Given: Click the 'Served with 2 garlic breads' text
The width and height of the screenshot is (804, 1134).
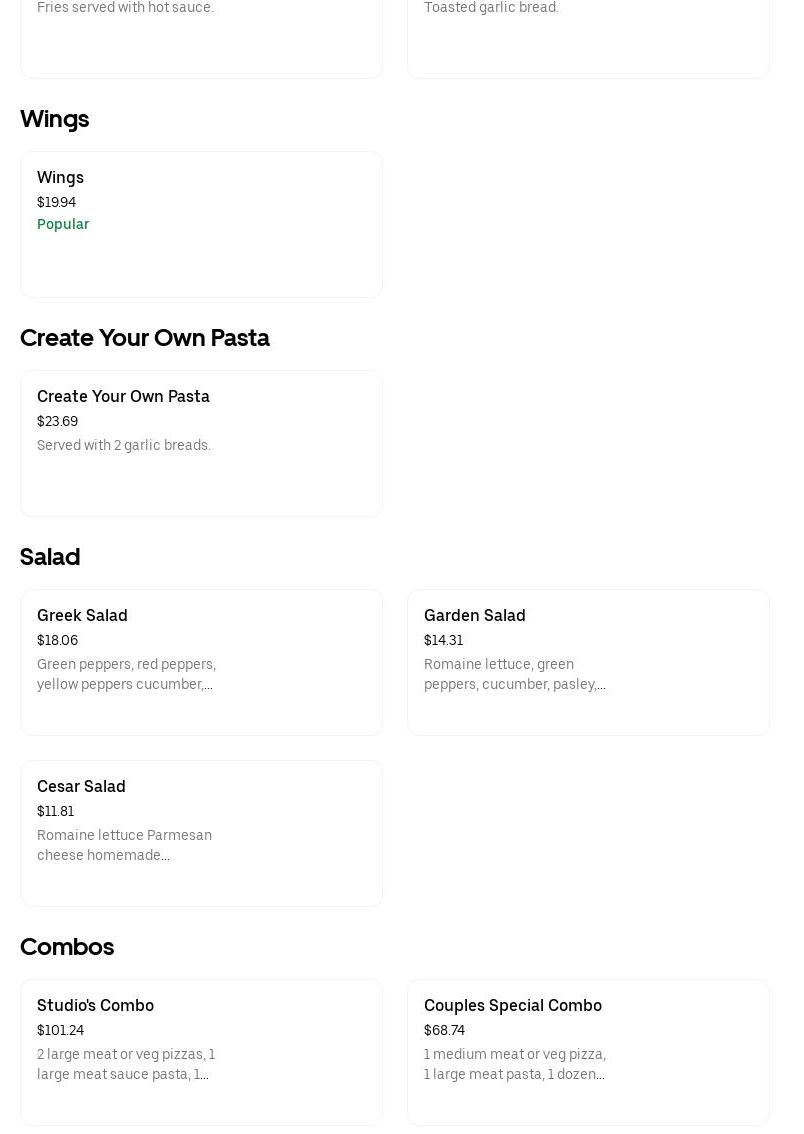Looking at the screenshot, I should coord(124,446).
